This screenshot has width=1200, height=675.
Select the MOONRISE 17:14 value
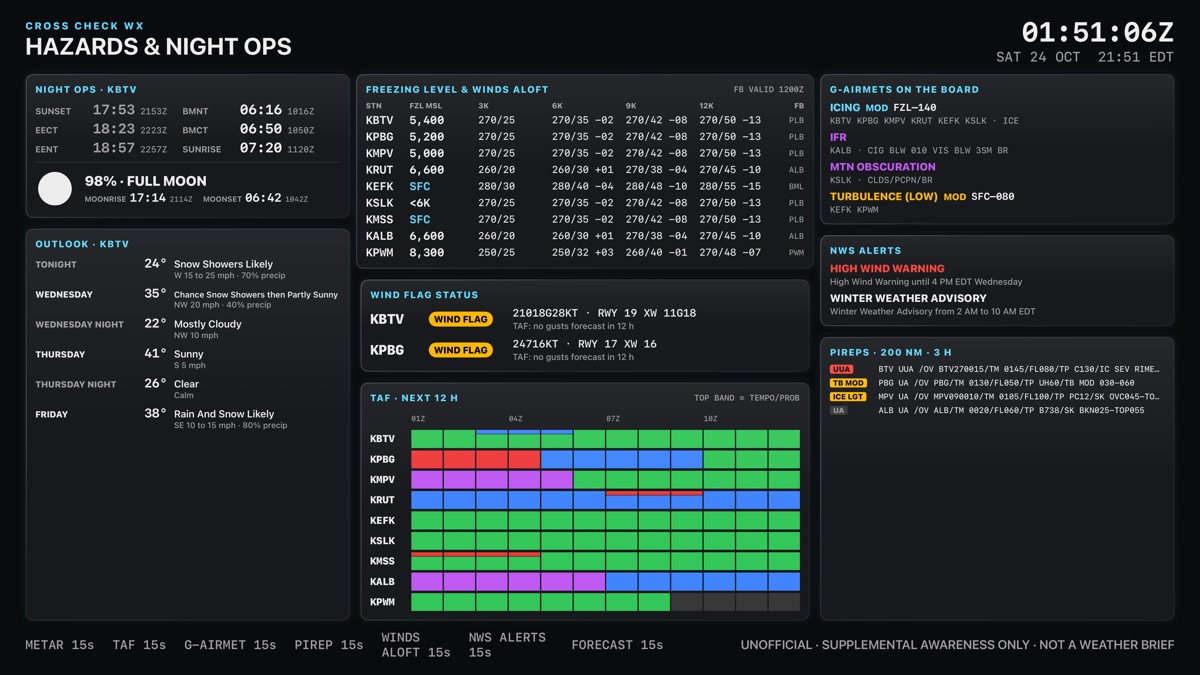coord(148,198)
